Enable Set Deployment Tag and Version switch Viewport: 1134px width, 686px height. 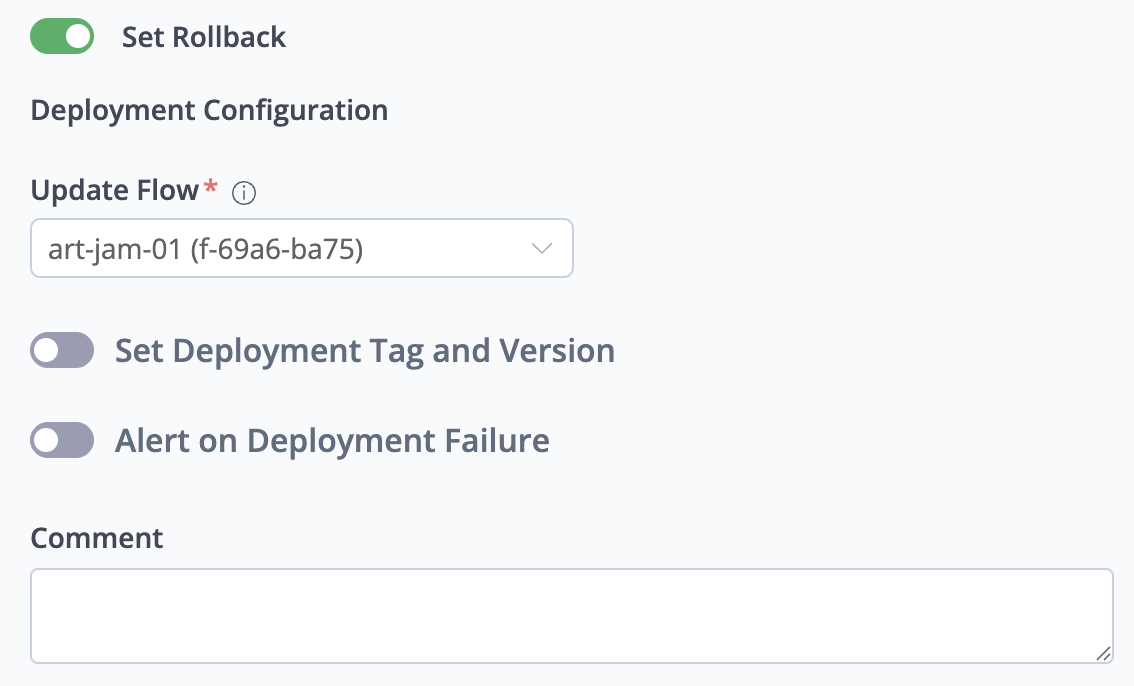pos(62,351)
